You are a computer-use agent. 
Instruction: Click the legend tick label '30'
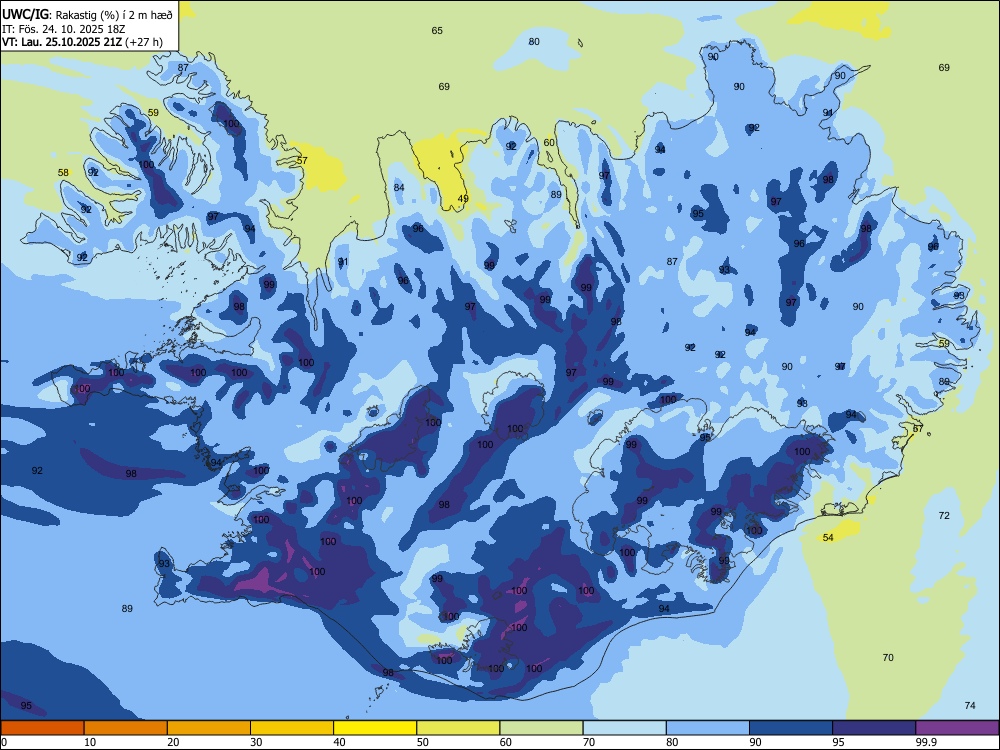click(256, 742)
